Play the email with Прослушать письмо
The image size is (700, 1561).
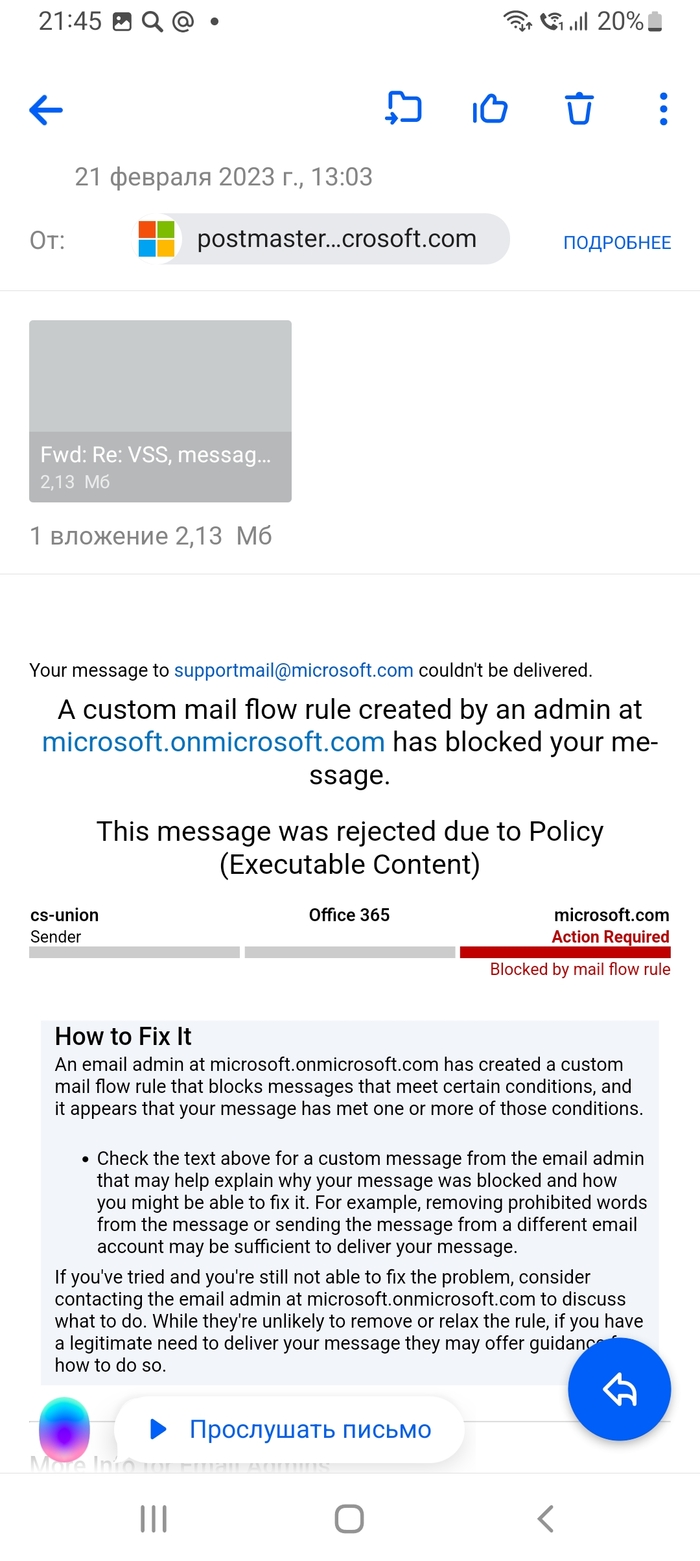pos(290,1429)
